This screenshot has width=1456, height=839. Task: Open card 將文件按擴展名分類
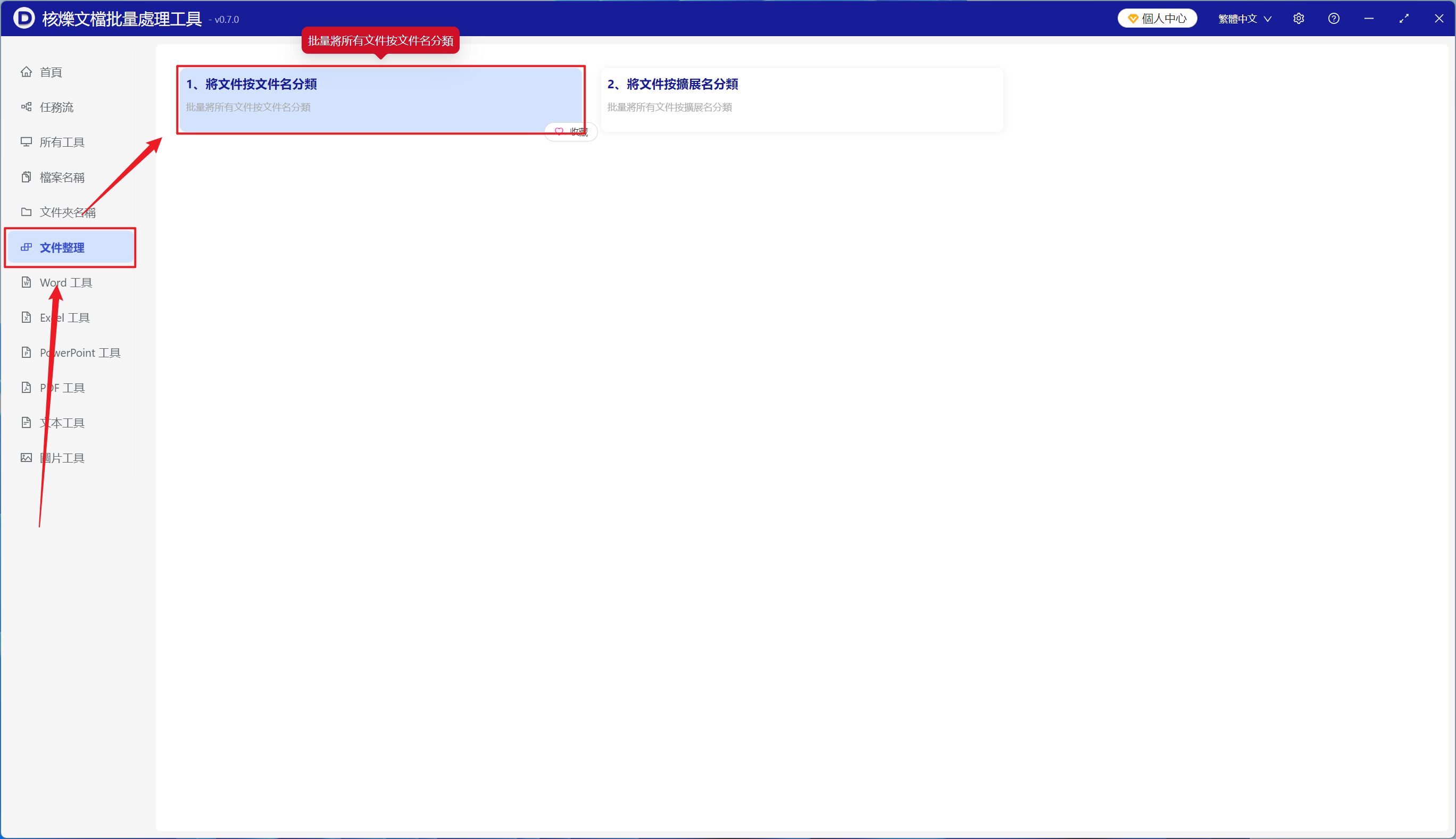pyautogui.click(x=802, y=99)
